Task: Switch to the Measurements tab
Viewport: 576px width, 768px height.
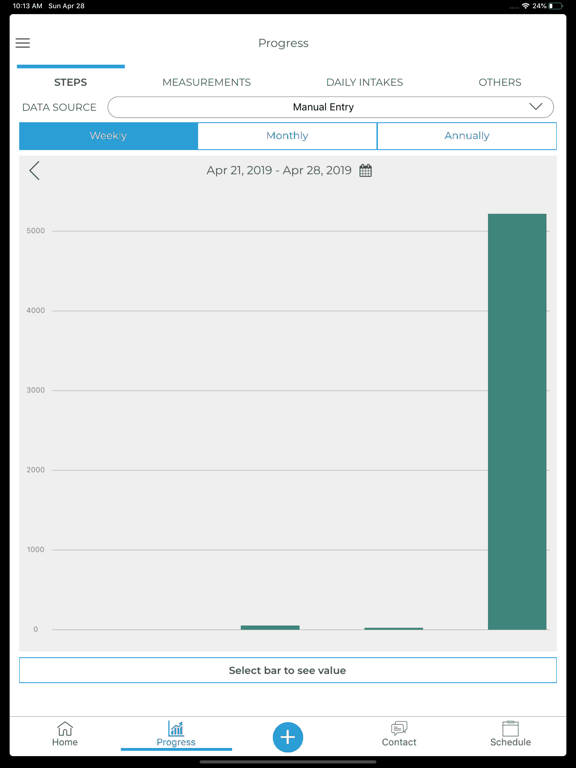Action: click(206, 82)
